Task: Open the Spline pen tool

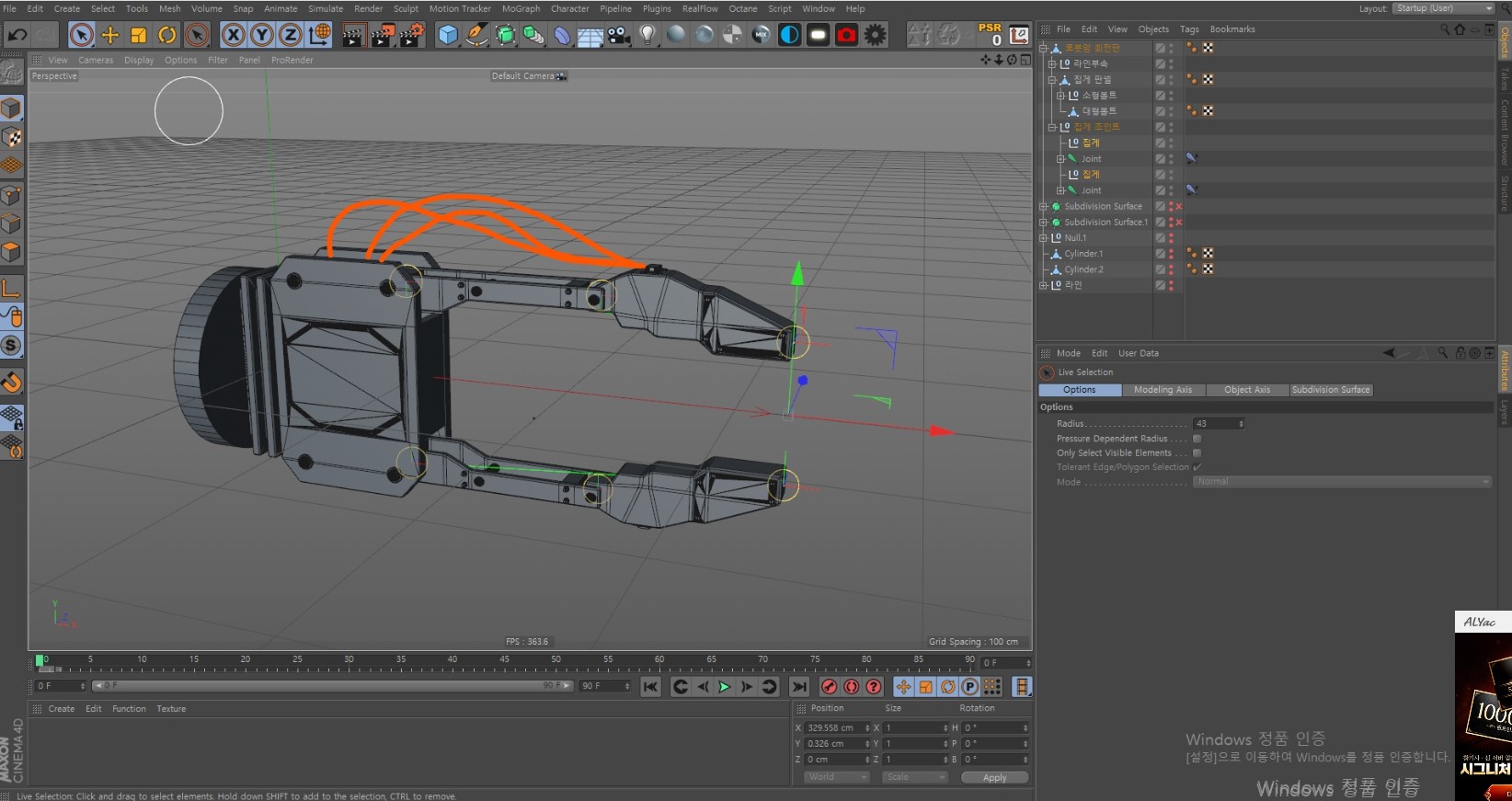Action: [x=476, y=35]
